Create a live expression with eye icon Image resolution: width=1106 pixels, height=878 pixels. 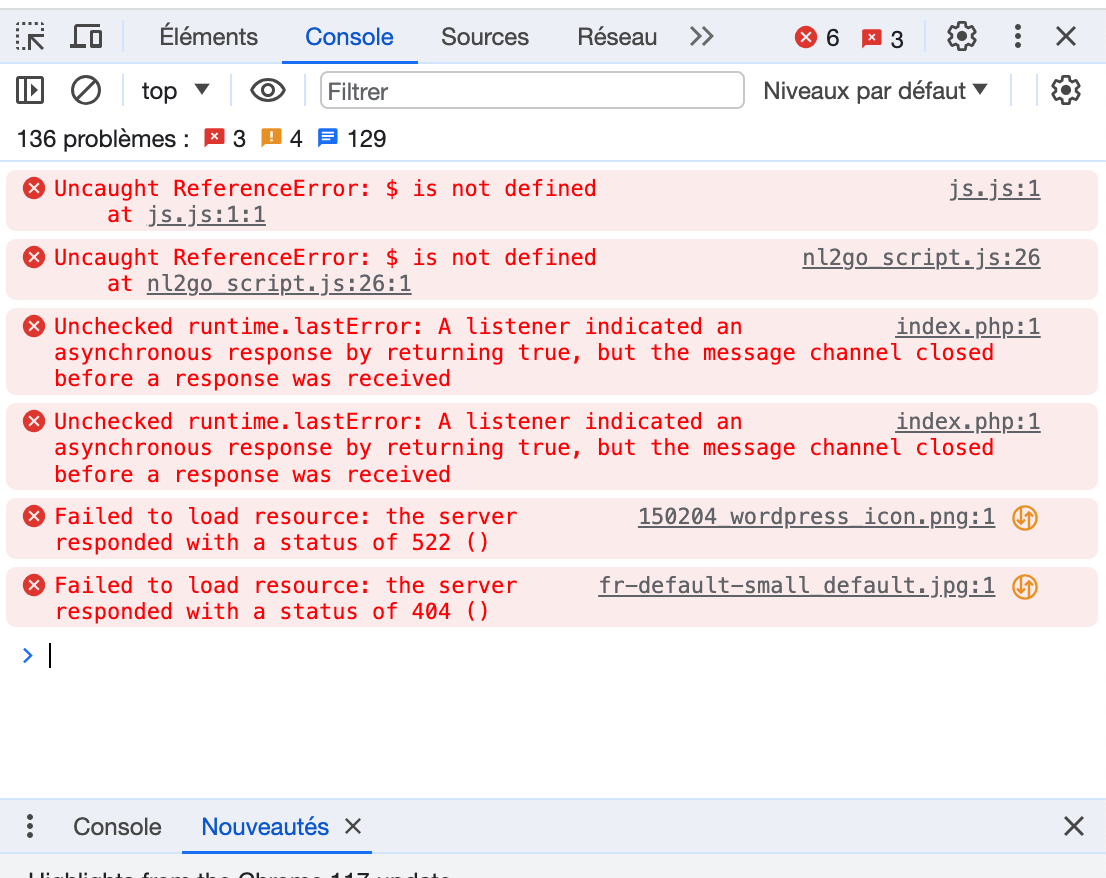(x=268, y=90)
